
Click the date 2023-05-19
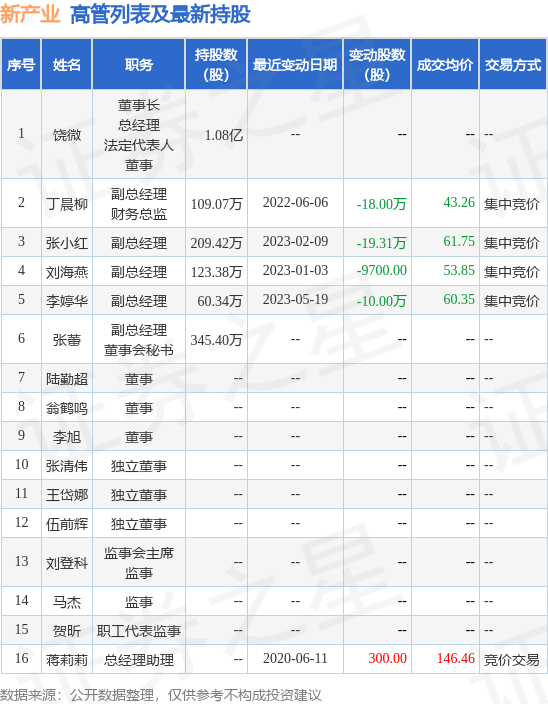[x=295, y=299]
